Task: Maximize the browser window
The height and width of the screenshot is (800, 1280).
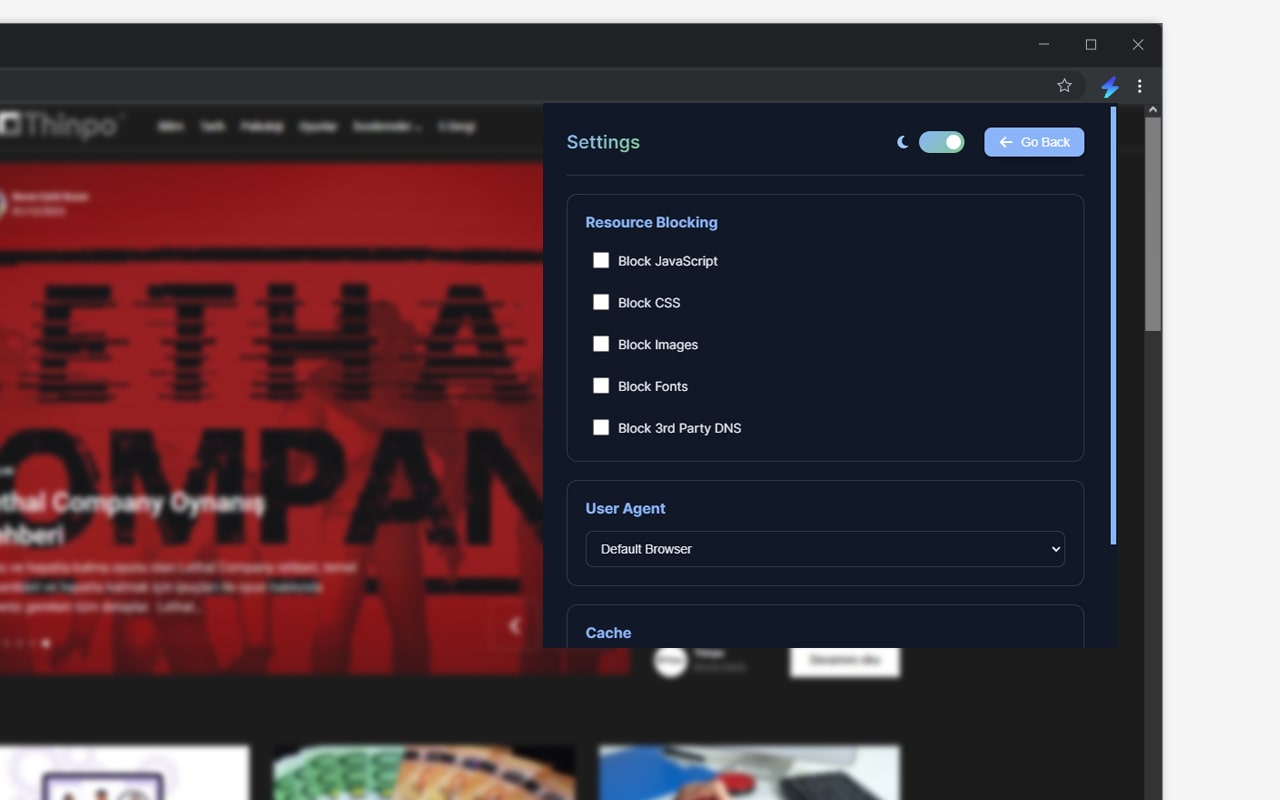Action: point(1091,45)
